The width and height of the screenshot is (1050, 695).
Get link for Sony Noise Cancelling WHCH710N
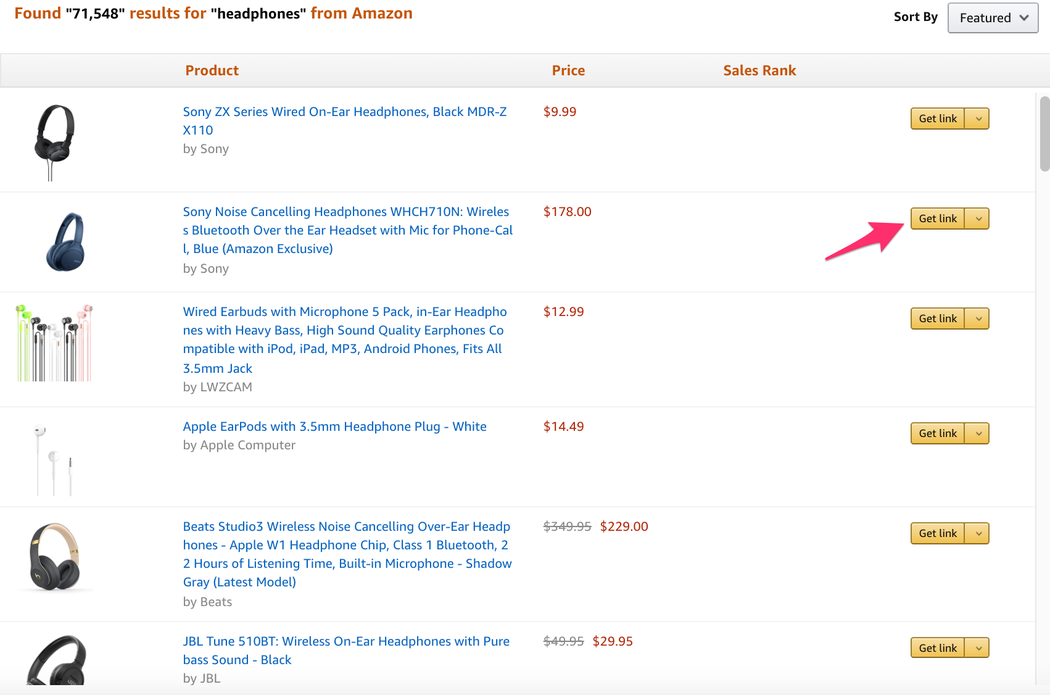pos(938,218)
